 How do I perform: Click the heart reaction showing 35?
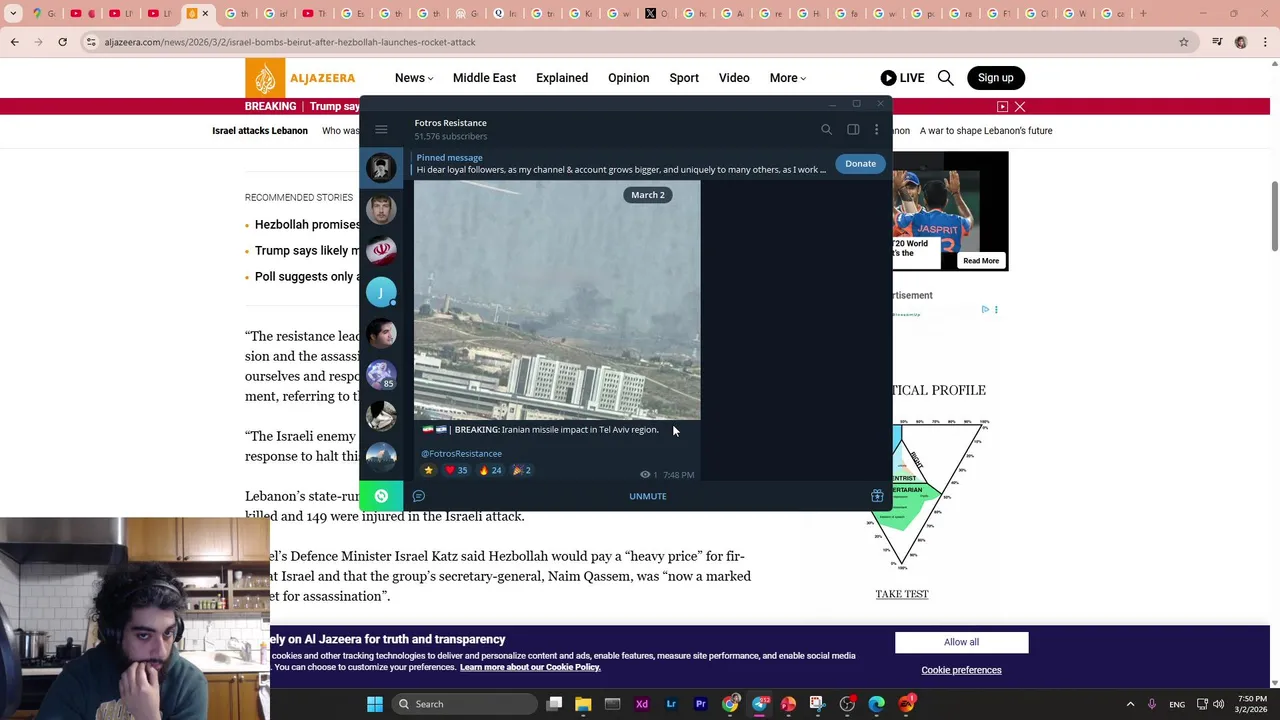(x=456, y=470)
